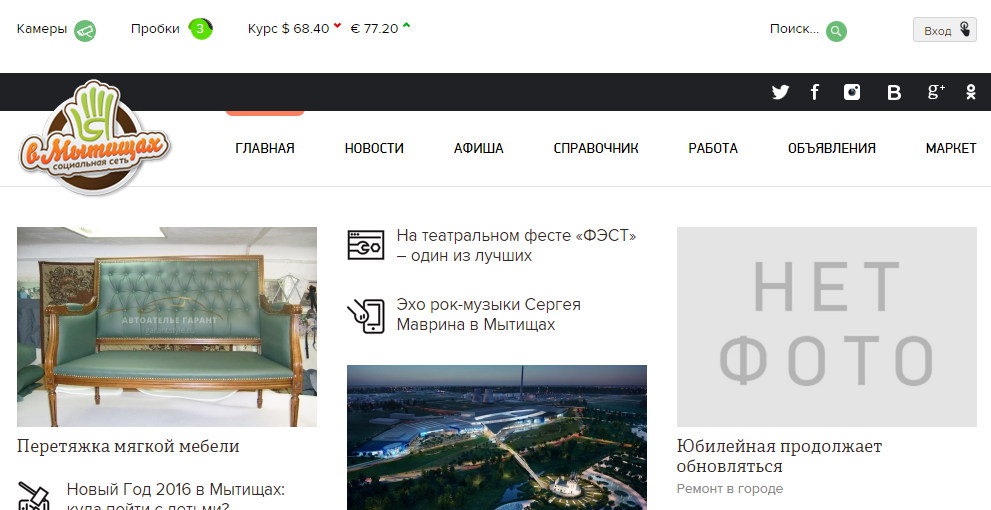The height and width of the screenshot is (510, 991).
Task: Open the ОБЪЯВЛЕНИЯ menu item
Action: (832, 149)
